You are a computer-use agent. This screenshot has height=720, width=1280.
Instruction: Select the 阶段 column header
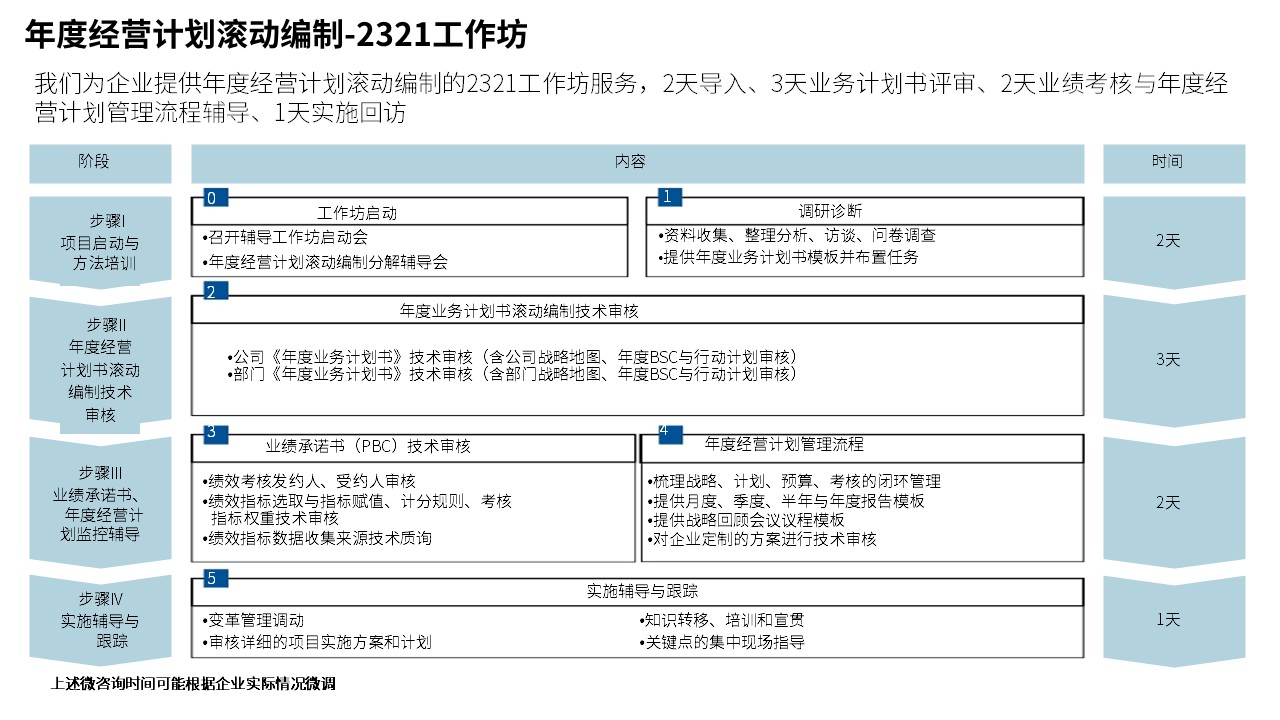[100, 163]
